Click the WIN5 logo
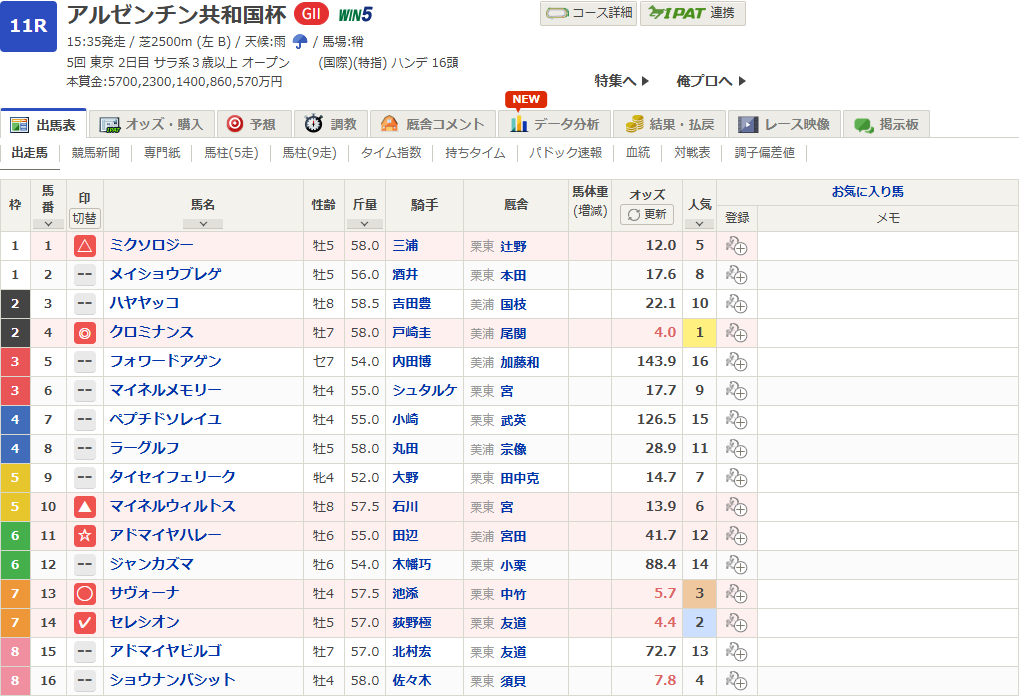The height and width of the screenshot is (696, 1019). [x=355, y=15]
